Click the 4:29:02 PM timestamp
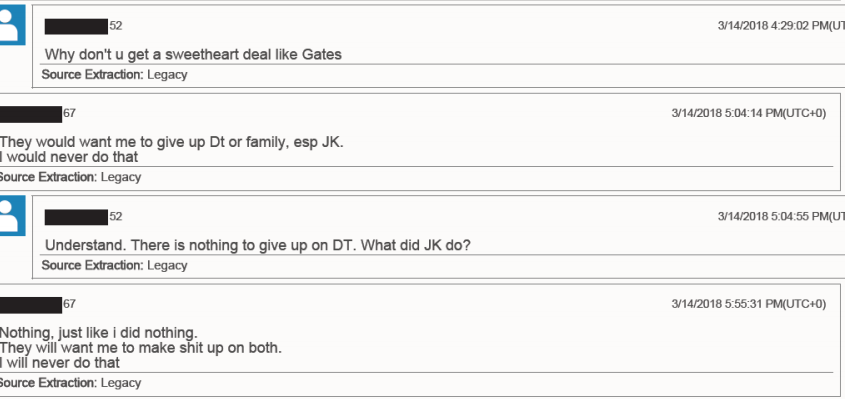Image resolution: width=845 pixels, height=399 pixels. tap(781, 25)
